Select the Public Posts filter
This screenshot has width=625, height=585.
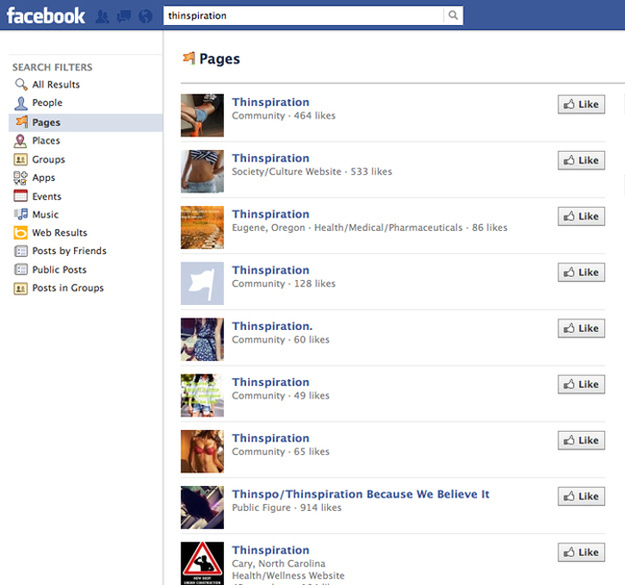tap(86, 270)
